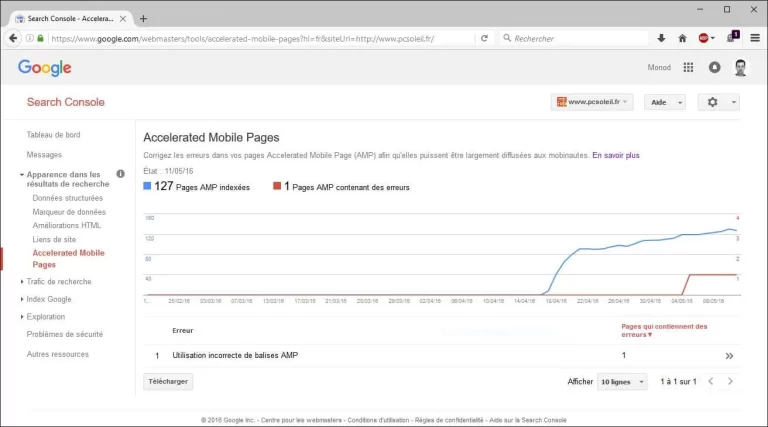The width and height of the screenshot is (768, 427).
Task: Open the downloads arrow icon
Action: [661, 38]
